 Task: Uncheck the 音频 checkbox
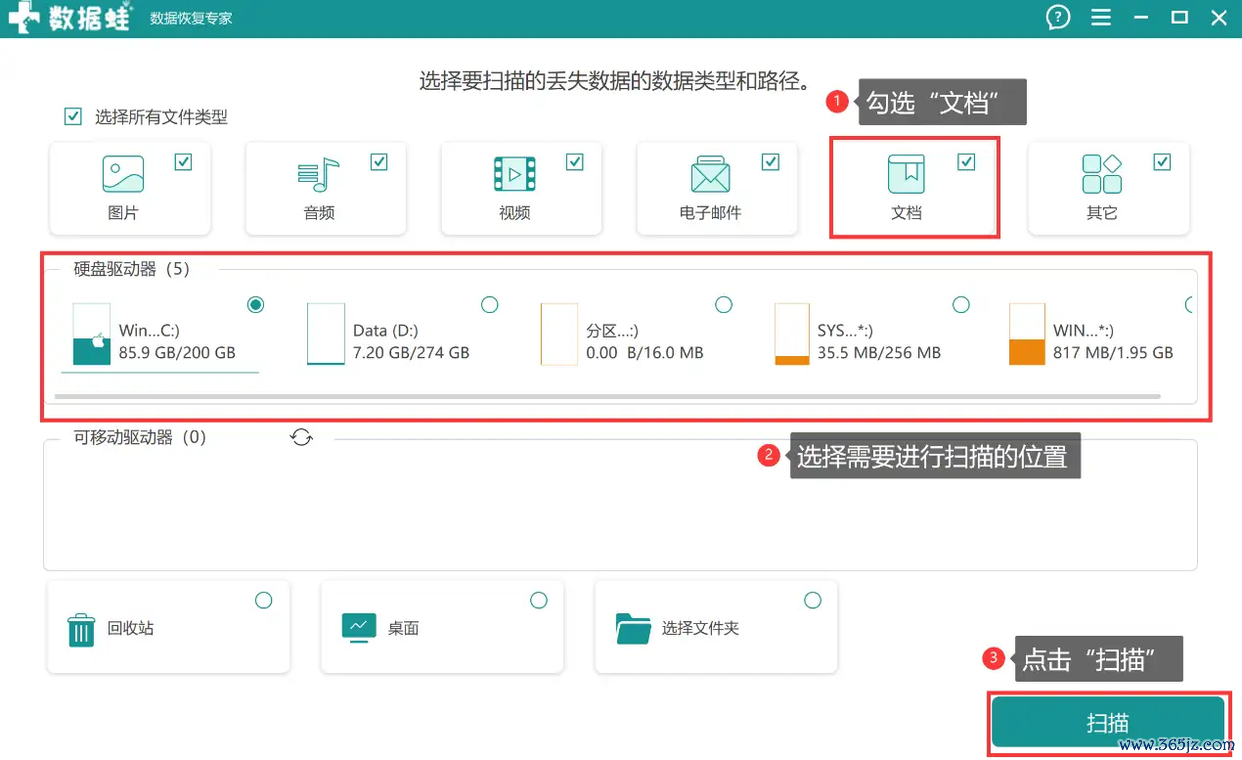(x=379, y=161)
